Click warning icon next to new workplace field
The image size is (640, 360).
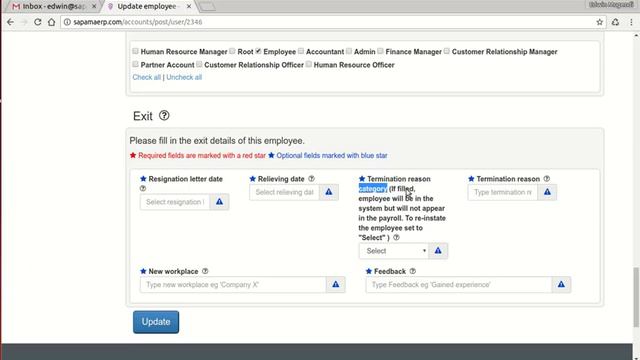(336, 284)
